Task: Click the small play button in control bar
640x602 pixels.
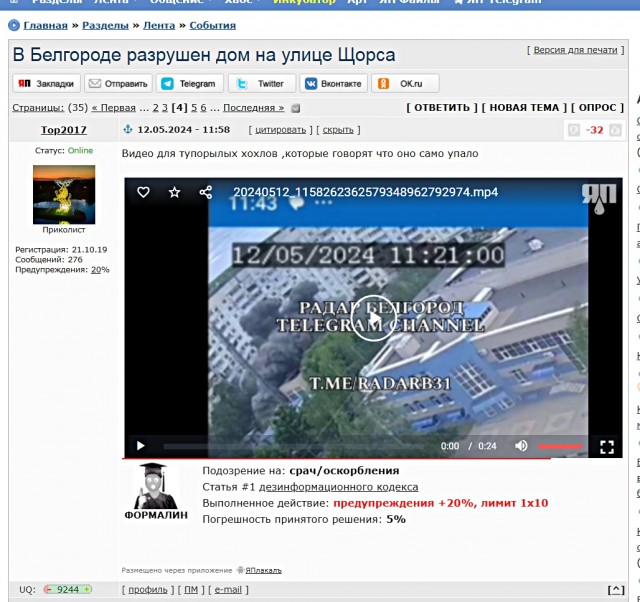Action: [140, 446]
